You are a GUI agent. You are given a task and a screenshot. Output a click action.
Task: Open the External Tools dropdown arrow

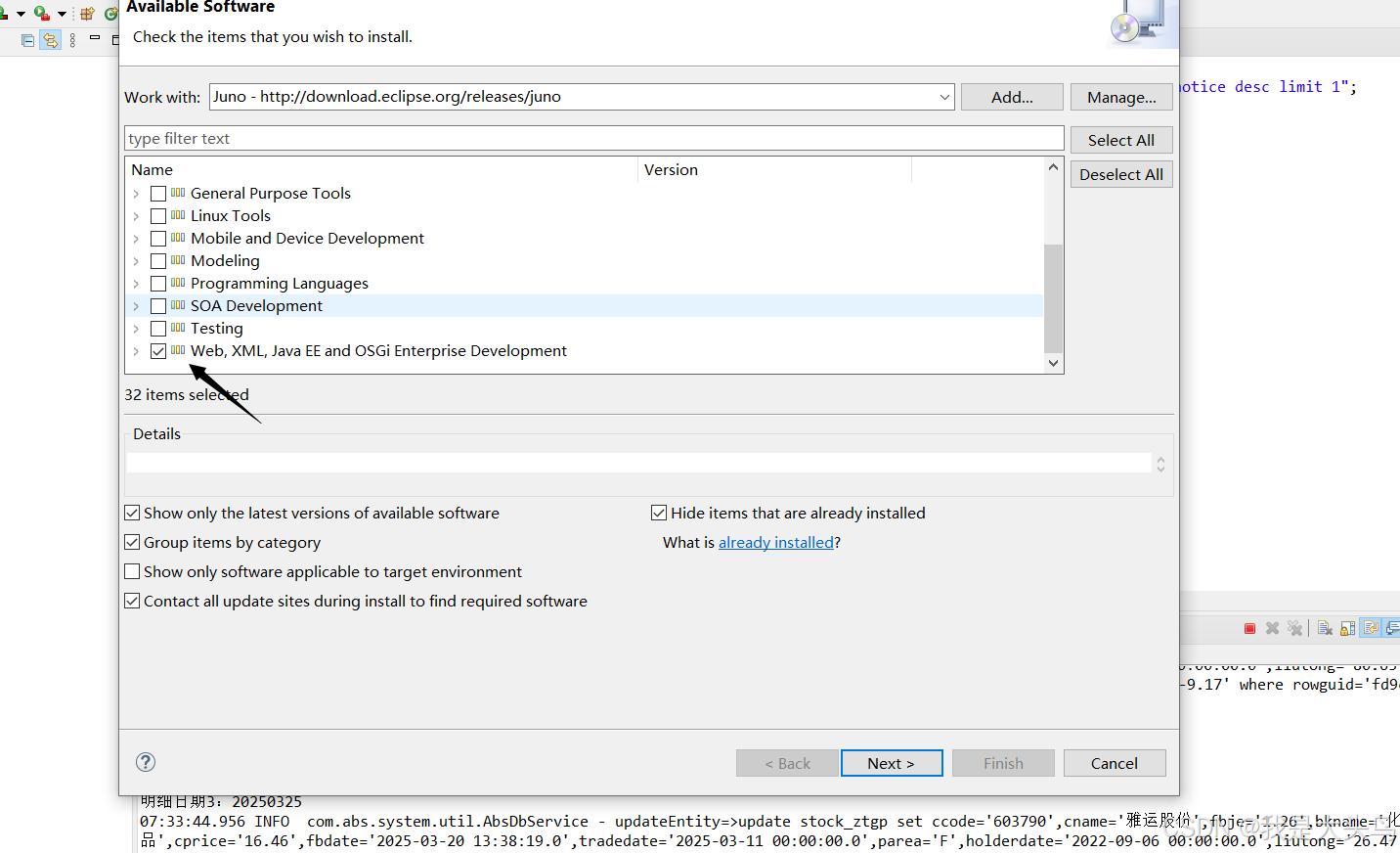coord(62,14)
